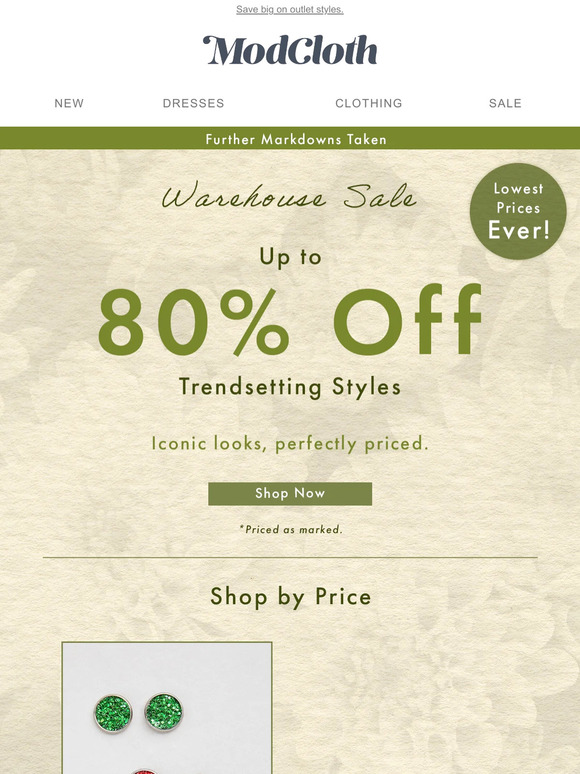Click the Shop Now button
This screenshot has width=580, height=774.
pyautogui.click(x=290, y=493)
